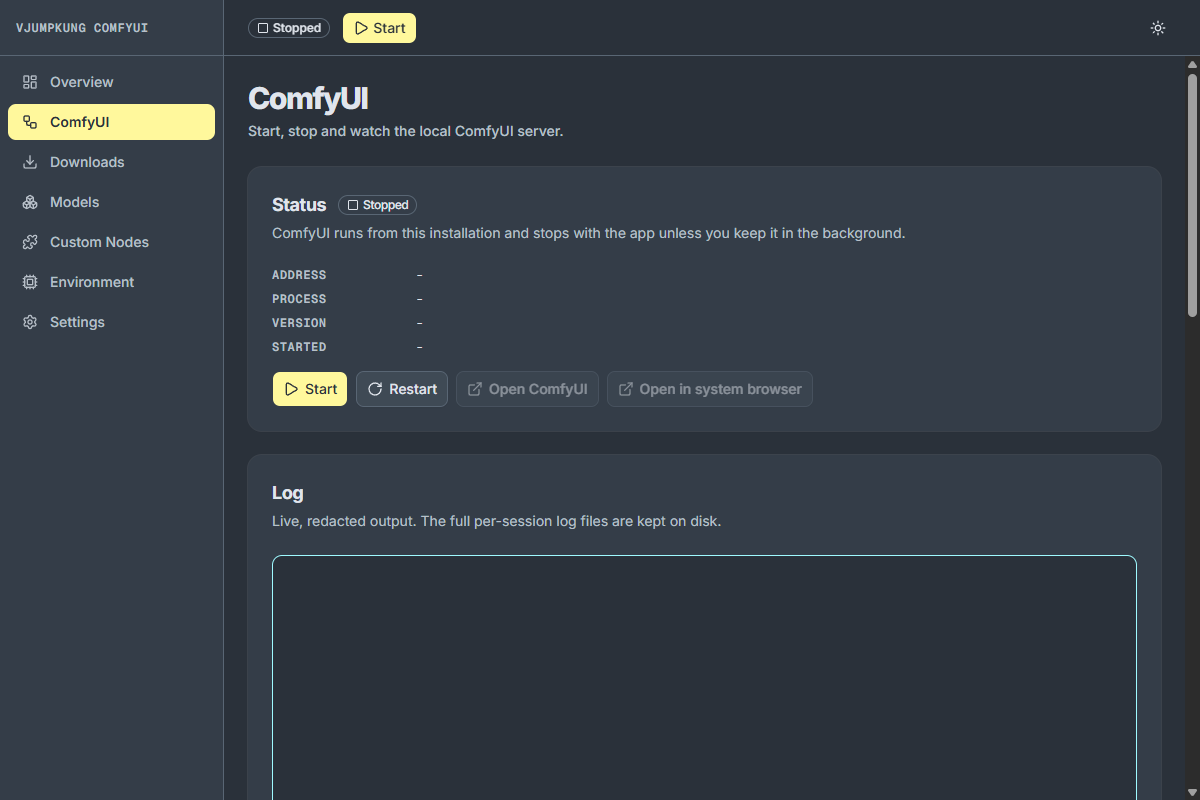1200x800 pixels.
Task: Start the server from the top bar
Action: pyautogui.click(x=379, y=28)
